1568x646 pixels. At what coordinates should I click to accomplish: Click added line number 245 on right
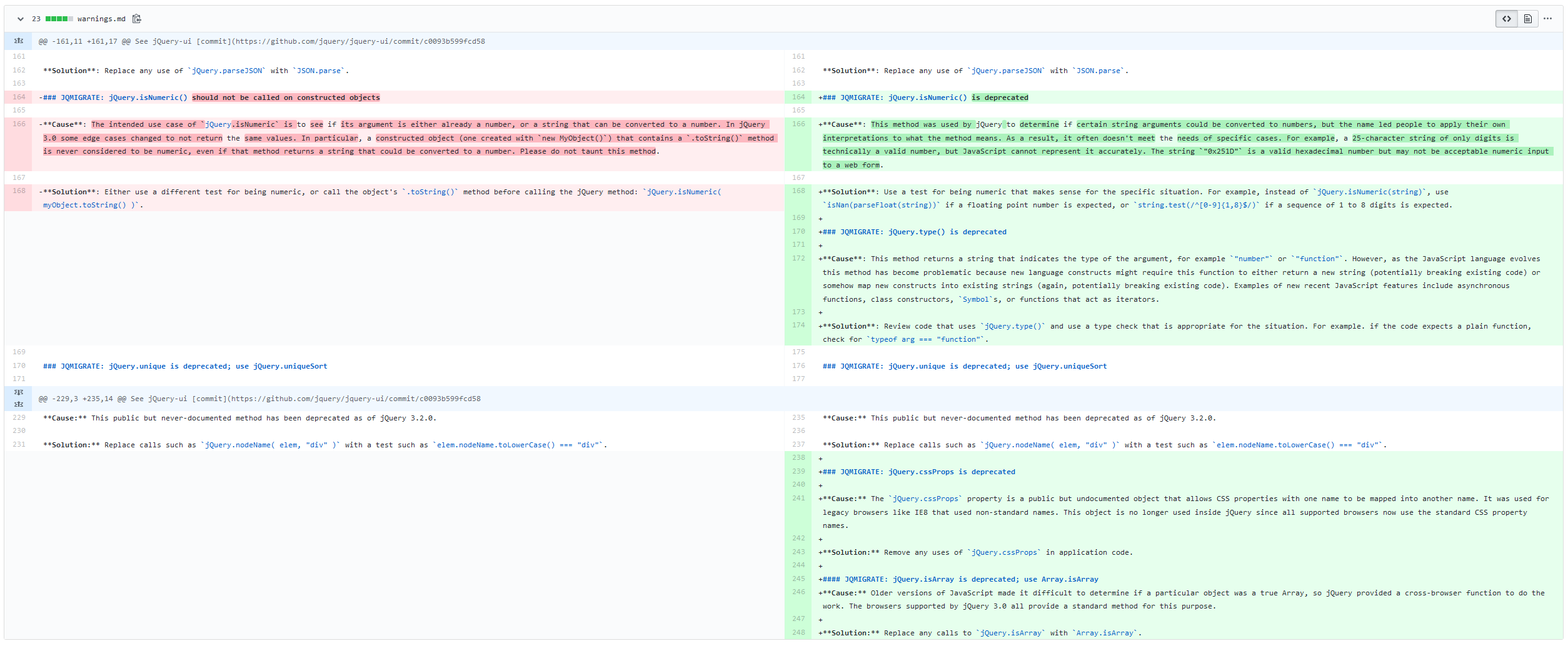coord(798,579)
